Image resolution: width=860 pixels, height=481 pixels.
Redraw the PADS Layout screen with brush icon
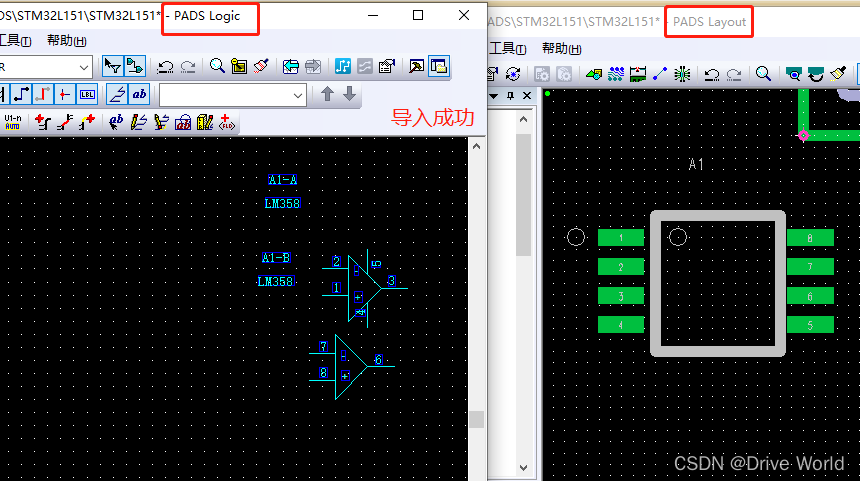838,74
